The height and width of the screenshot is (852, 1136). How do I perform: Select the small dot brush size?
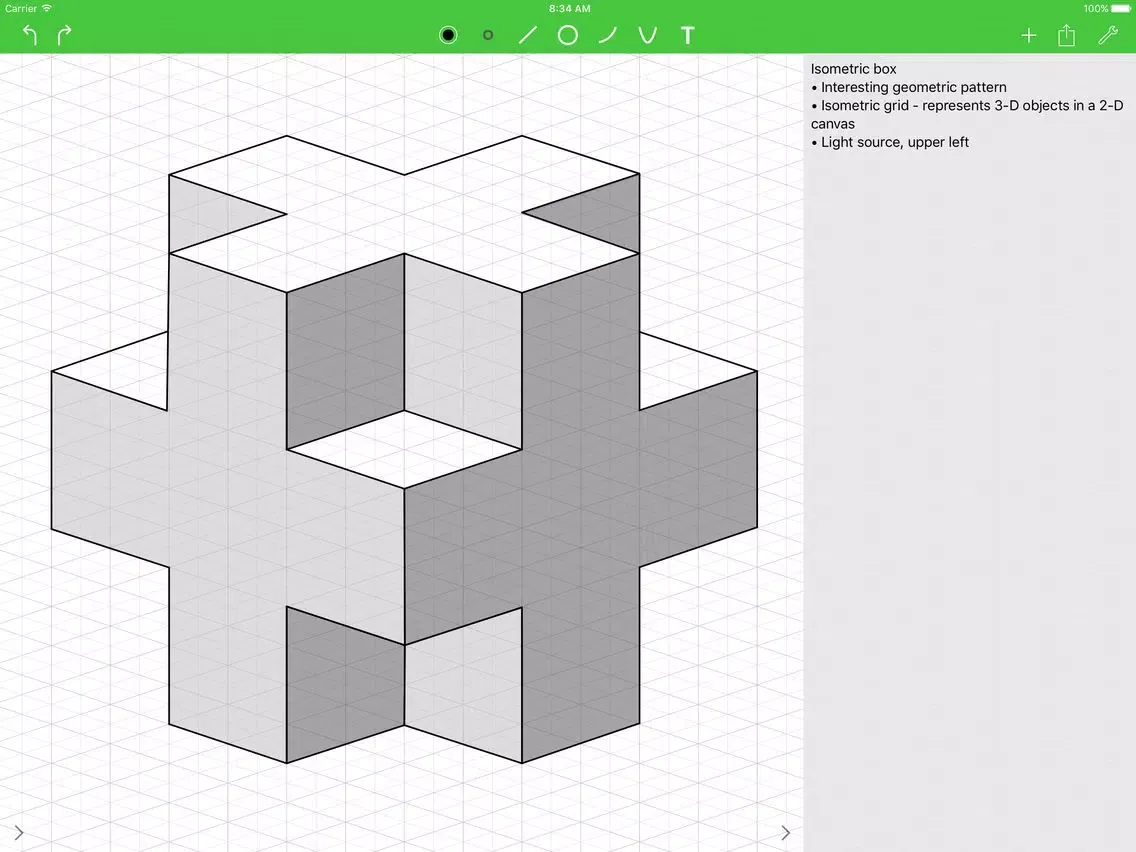(x=488, y=35)
